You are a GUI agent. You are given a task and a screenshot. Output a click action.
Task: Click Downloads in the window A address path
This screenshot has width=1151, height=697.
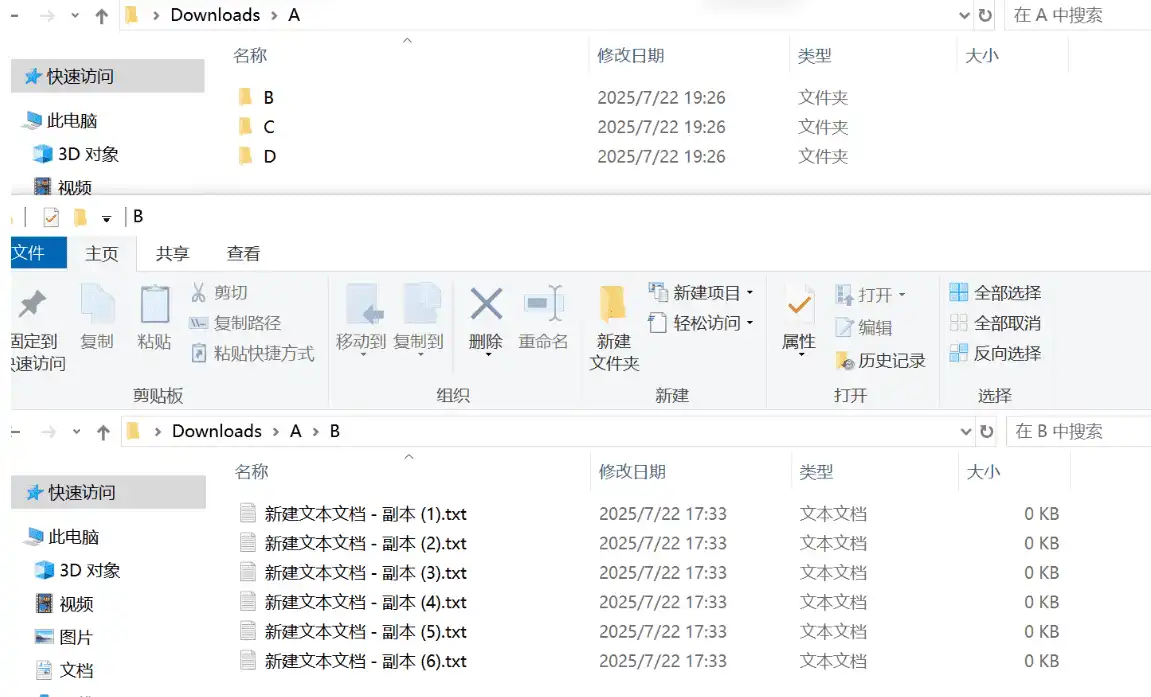pos(215,15)
